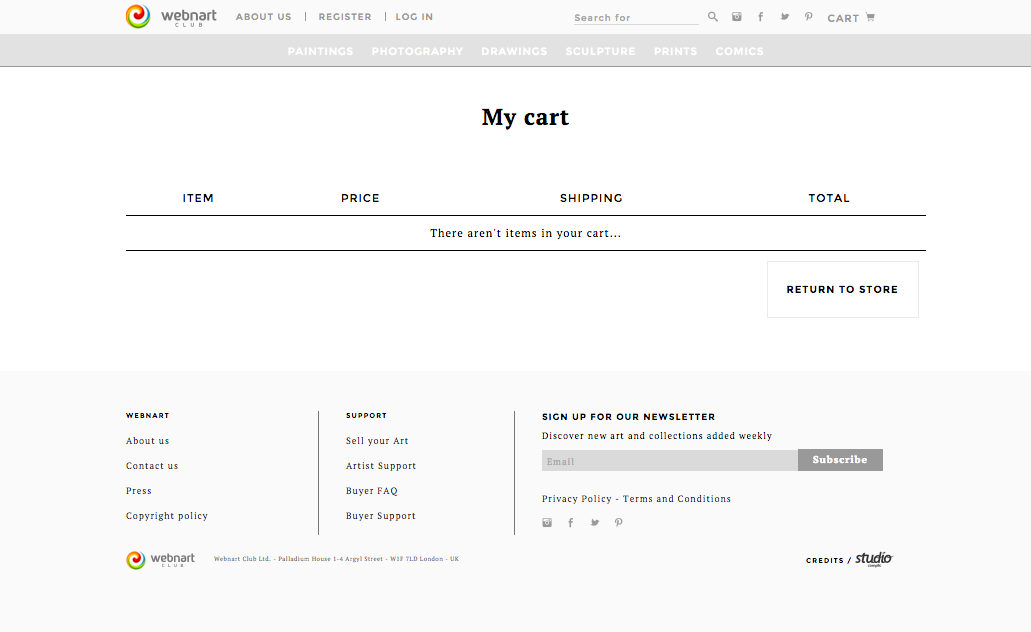Open the footer Instagram icon
Image resolution: width=1031 pixels, height=632 pixels.
pos(547,523)
